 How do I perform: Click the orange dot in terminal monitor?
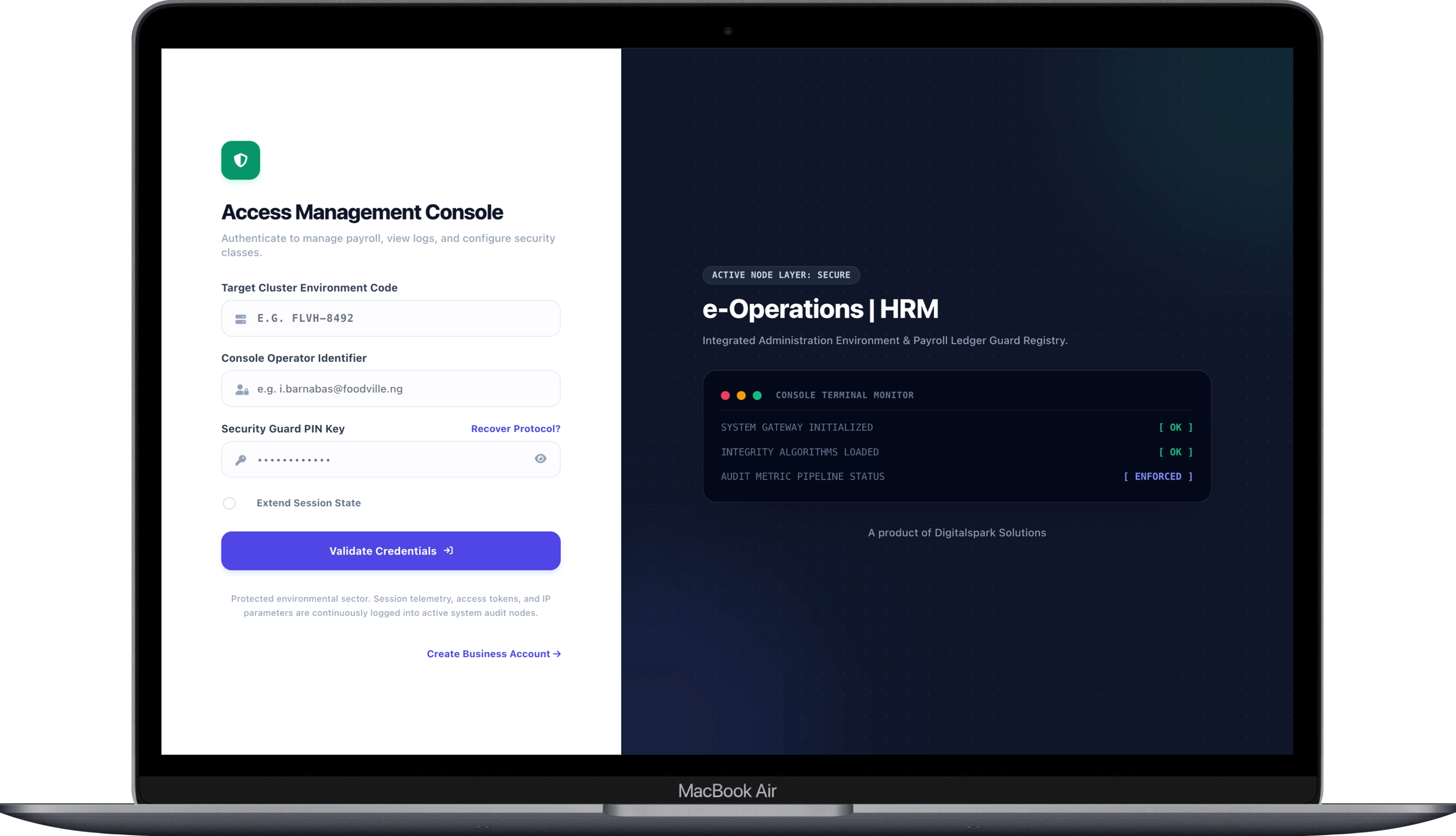(741, 395)
